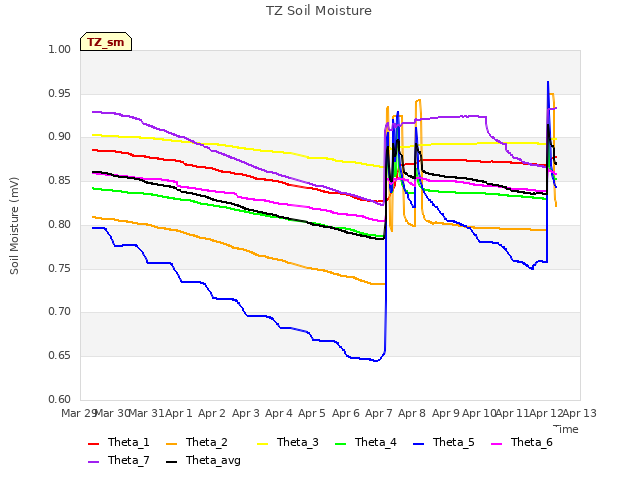Toggle Theta_6 legend entry

tap(522, 442)
